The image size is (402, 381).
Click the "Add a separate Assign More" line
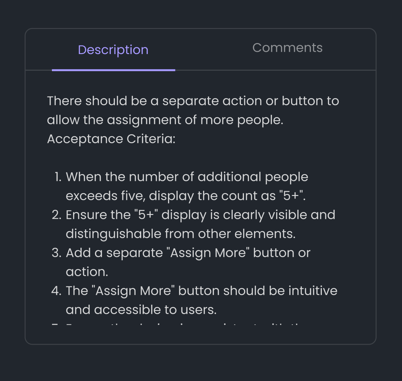188,253
